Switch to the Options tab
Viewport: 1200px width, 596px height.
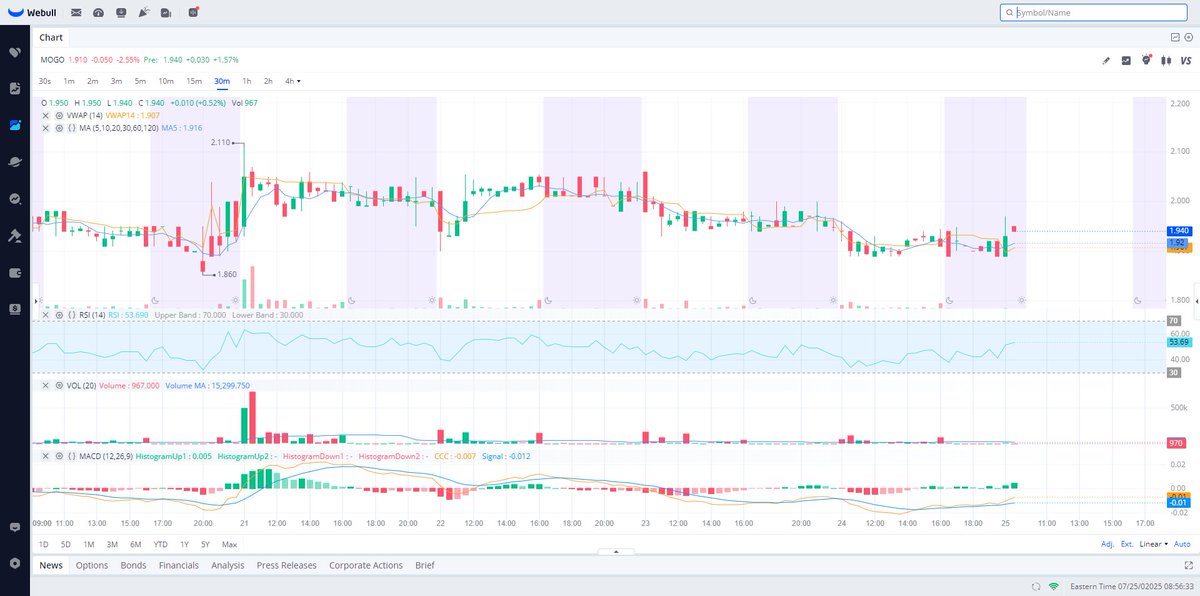coord(92,565)
